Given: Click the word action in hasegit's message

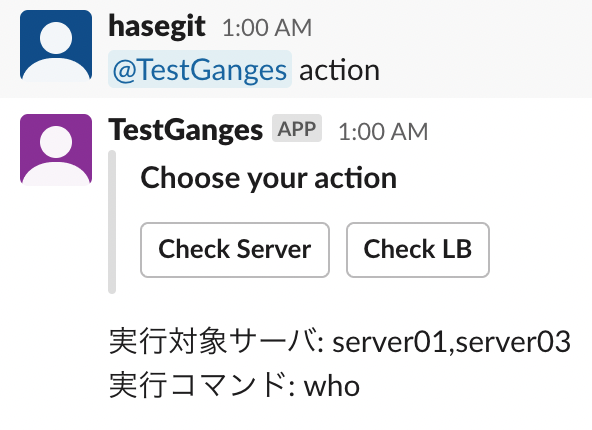Looking at the screenshot, I should (339, 71).
